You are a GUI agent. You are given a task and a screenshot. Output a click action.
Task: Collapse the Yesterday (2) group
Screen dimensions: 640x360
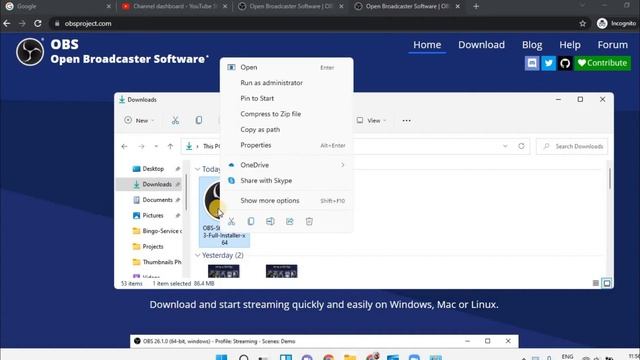198,255
